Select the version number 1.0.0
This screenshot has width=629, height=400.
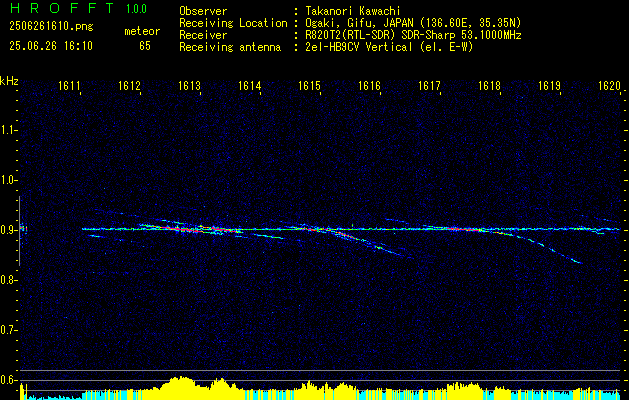(x=136, y=9)
